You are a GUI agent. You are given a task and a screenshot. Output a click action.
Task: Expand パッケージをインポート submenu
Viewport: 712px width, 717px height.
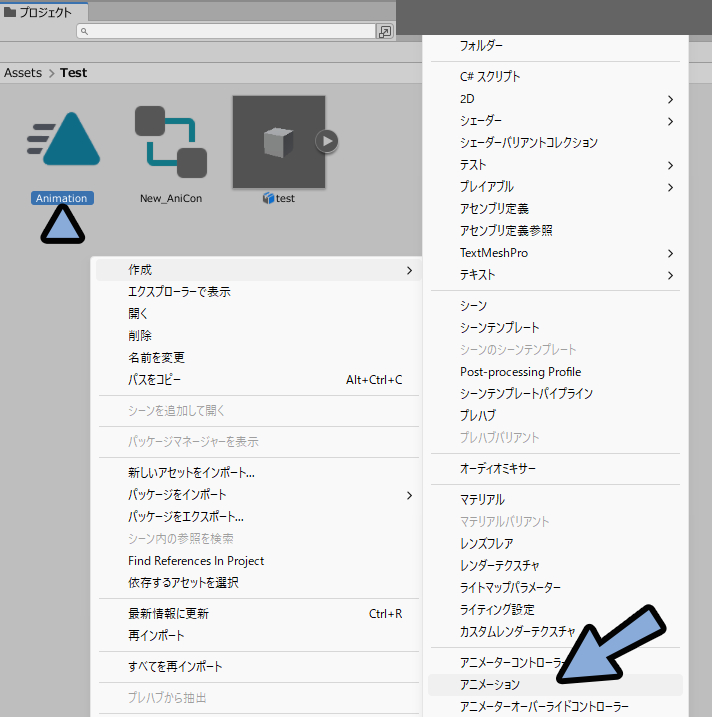[x=259, y=495]
